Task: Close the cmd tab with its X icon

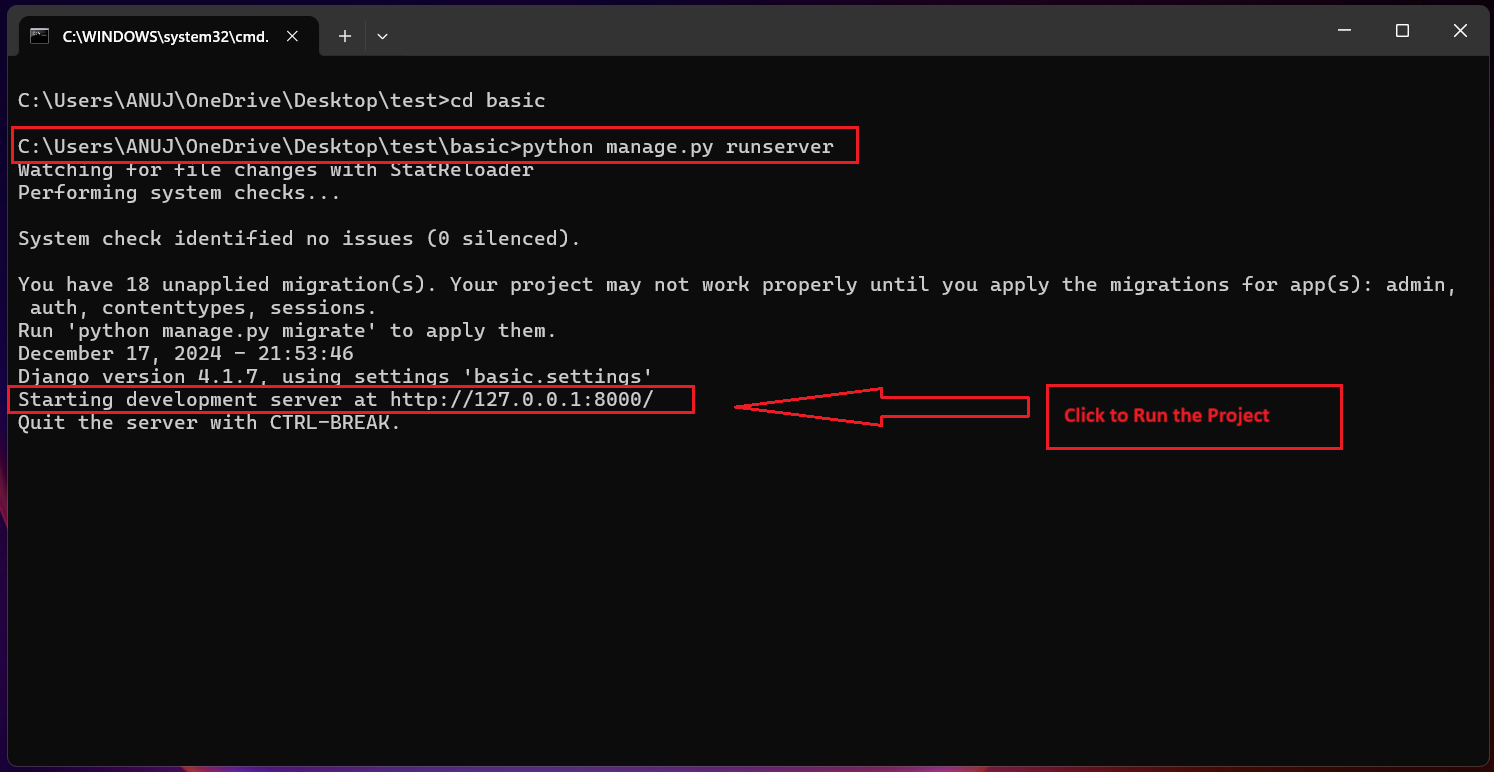Action: point(291,35)
